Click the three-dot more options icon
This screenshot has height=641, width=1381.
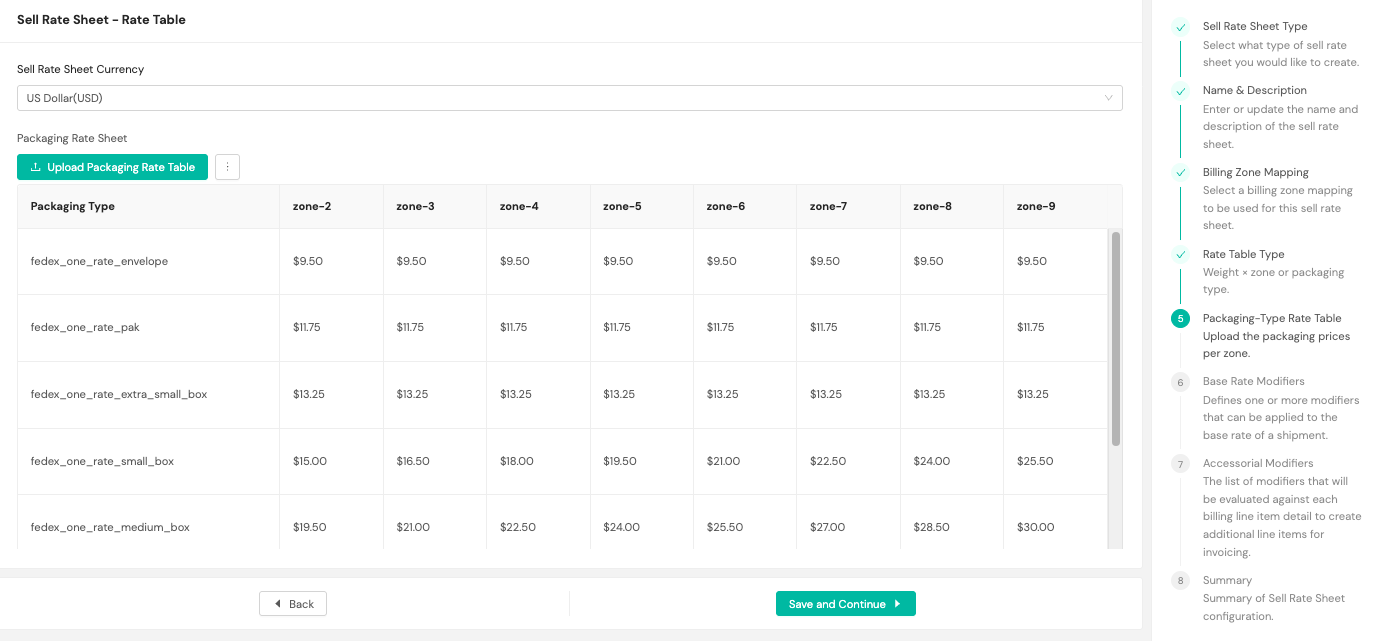click(227, 167)
